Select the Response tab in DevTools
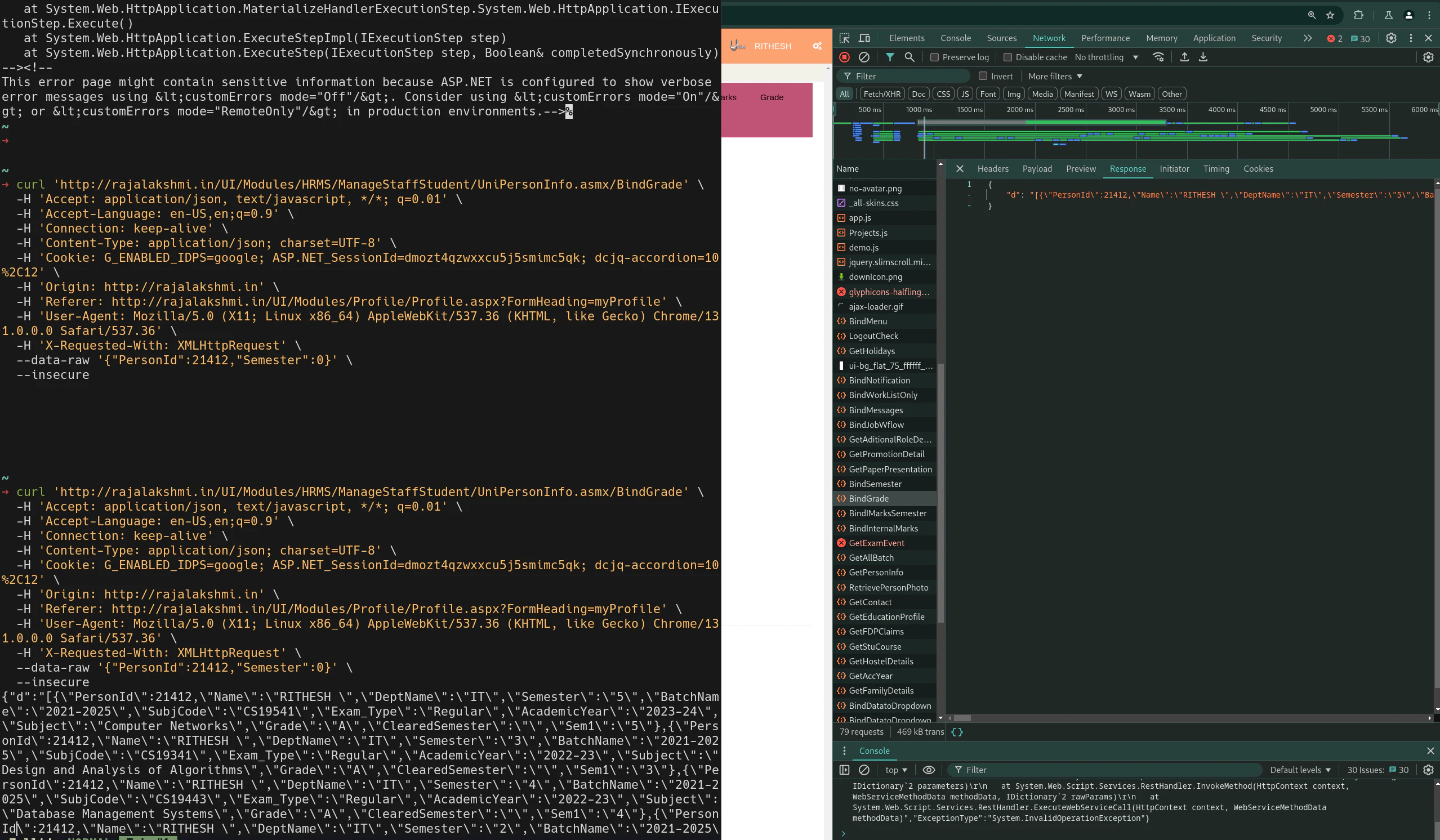Viewport: 1440px width, 840px height. point(1128,168)
